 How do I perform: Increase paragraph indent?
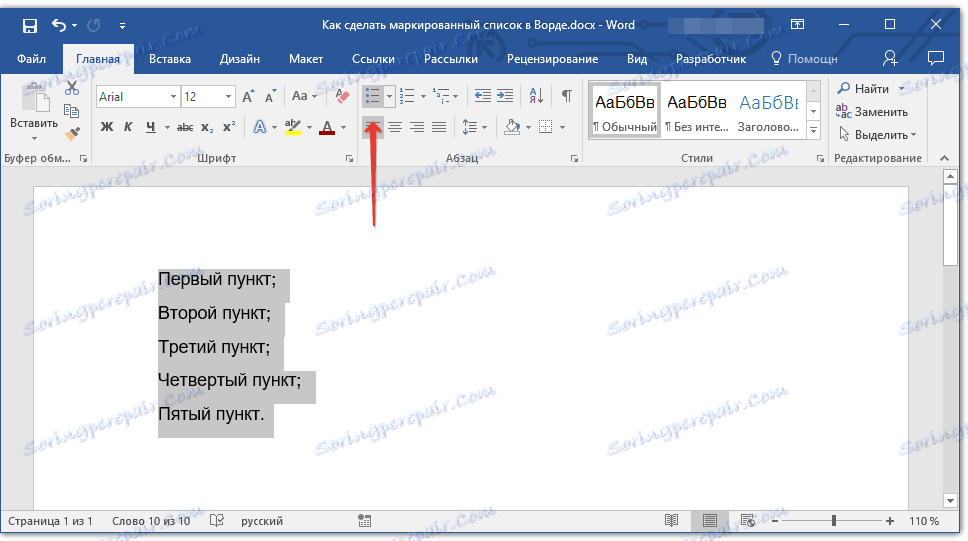point(505,96)
